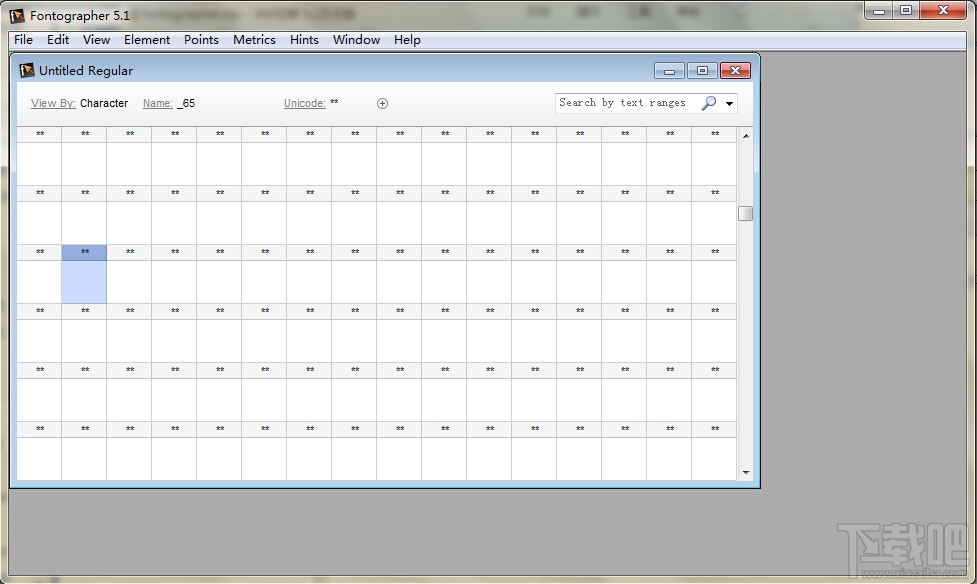977x584 pixels.
Task: Select the highlighted glyph cell _65
Action: click(84, 274)
